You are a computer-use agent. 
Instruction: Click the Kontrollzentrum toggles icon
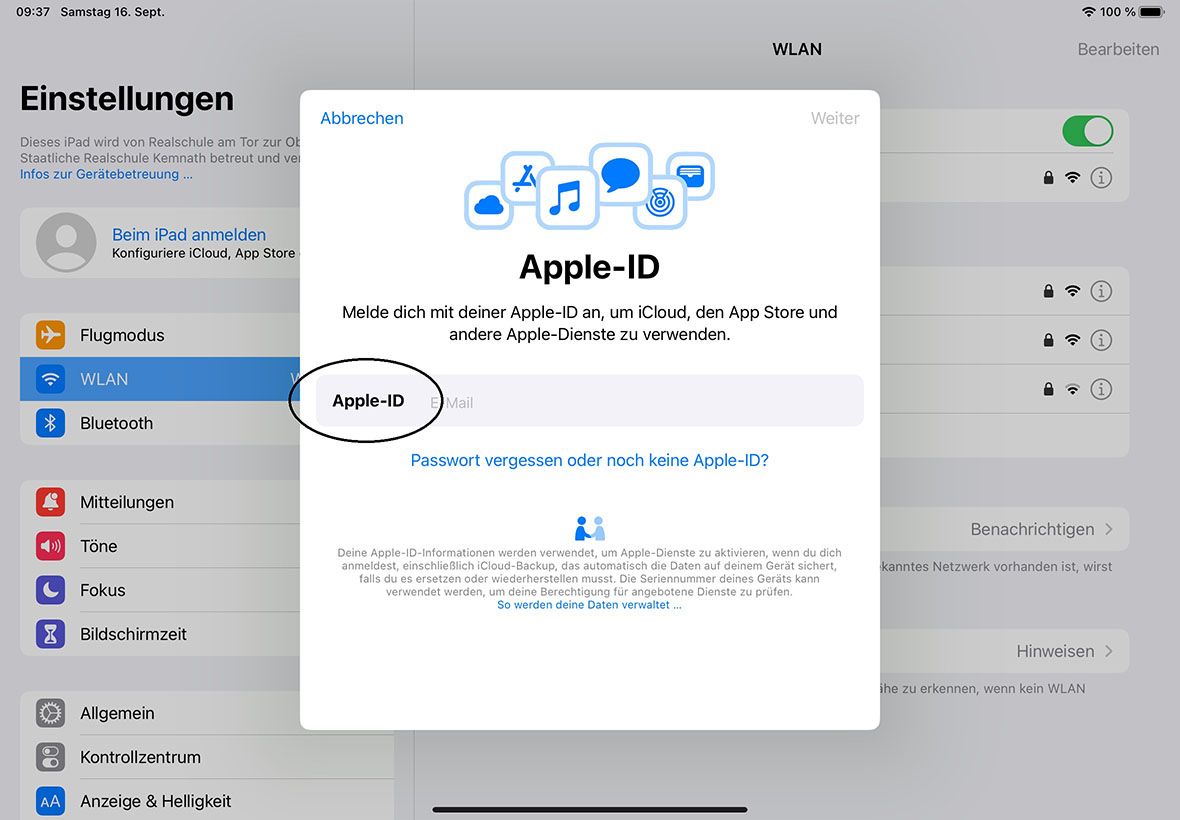coord(50,757)
